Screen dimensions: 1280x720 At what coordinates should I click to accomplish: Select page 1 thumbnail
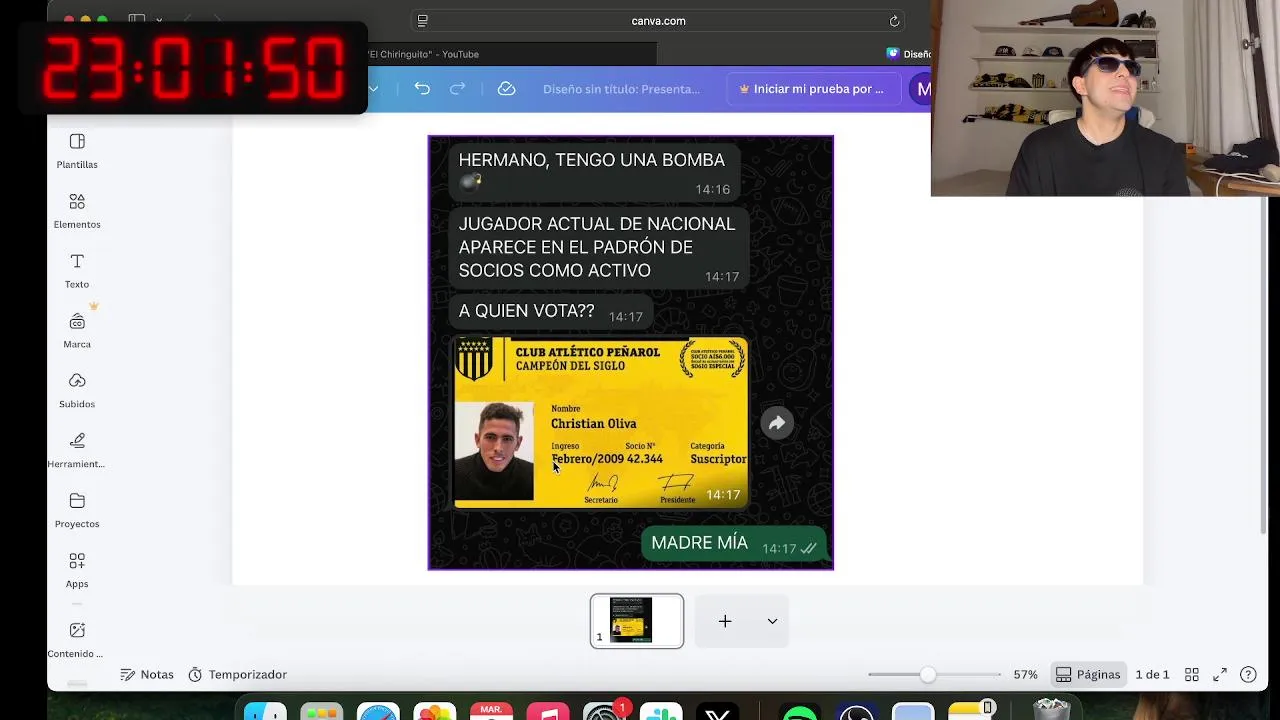point(637,621)
